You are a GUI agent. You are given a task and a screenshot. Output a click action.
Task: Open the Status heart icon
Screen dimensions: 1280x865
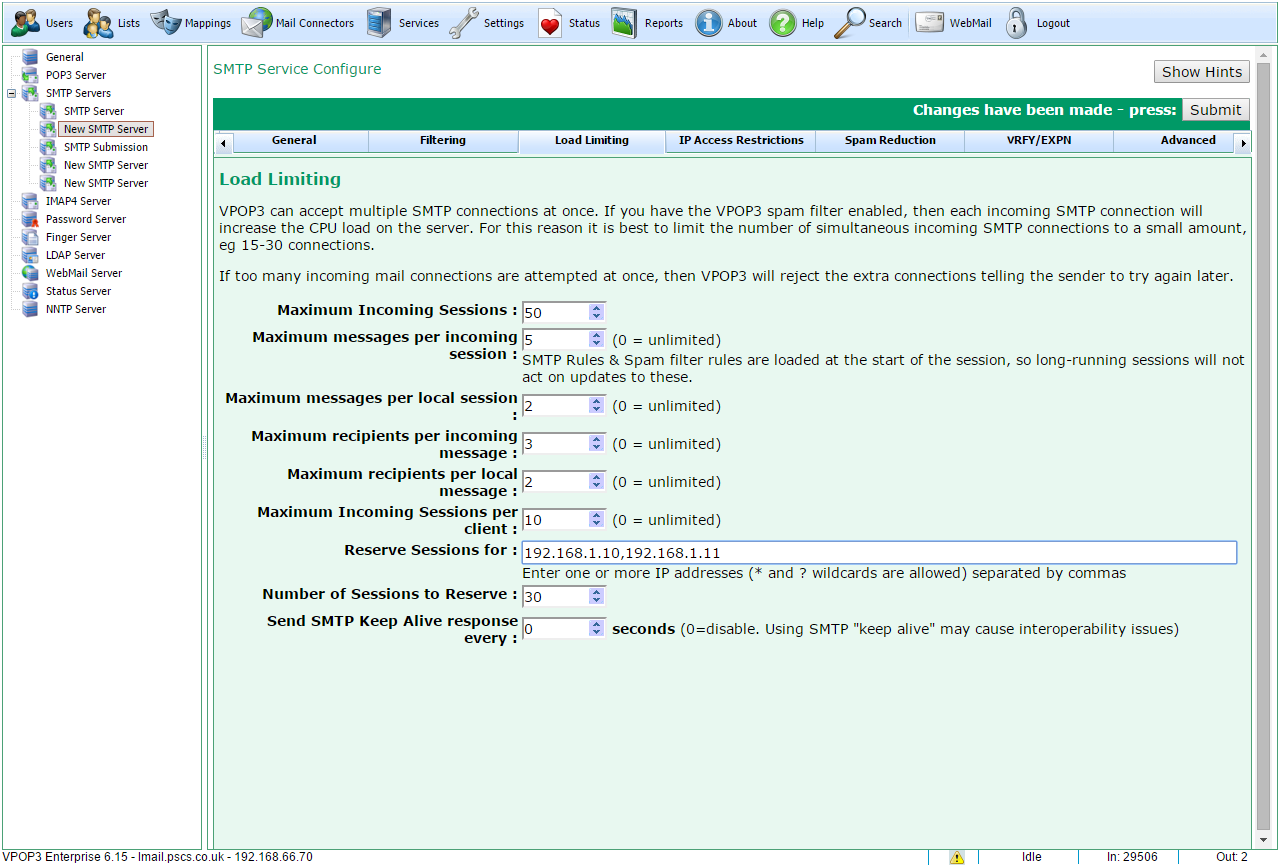tap(550, 22)
